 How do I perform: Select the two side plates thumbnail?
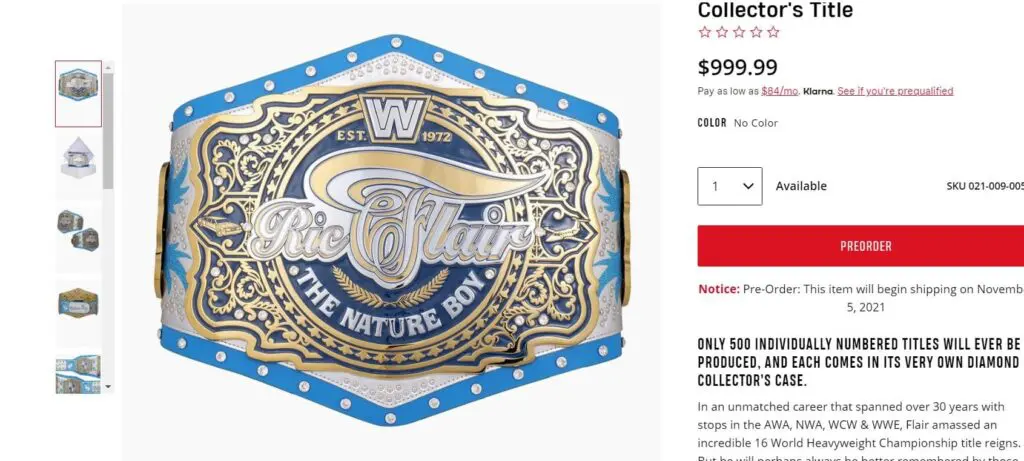coord(78,231)
